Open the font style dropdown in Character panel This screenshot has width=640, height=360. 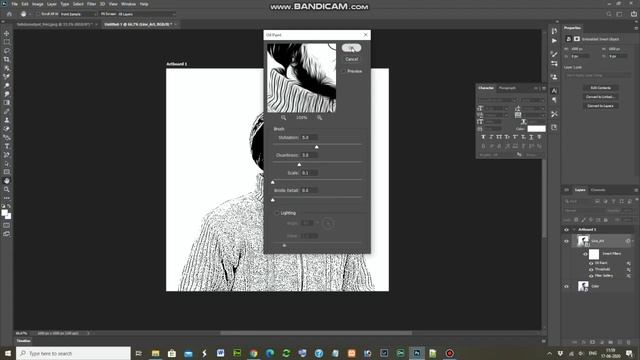(533, 100)
